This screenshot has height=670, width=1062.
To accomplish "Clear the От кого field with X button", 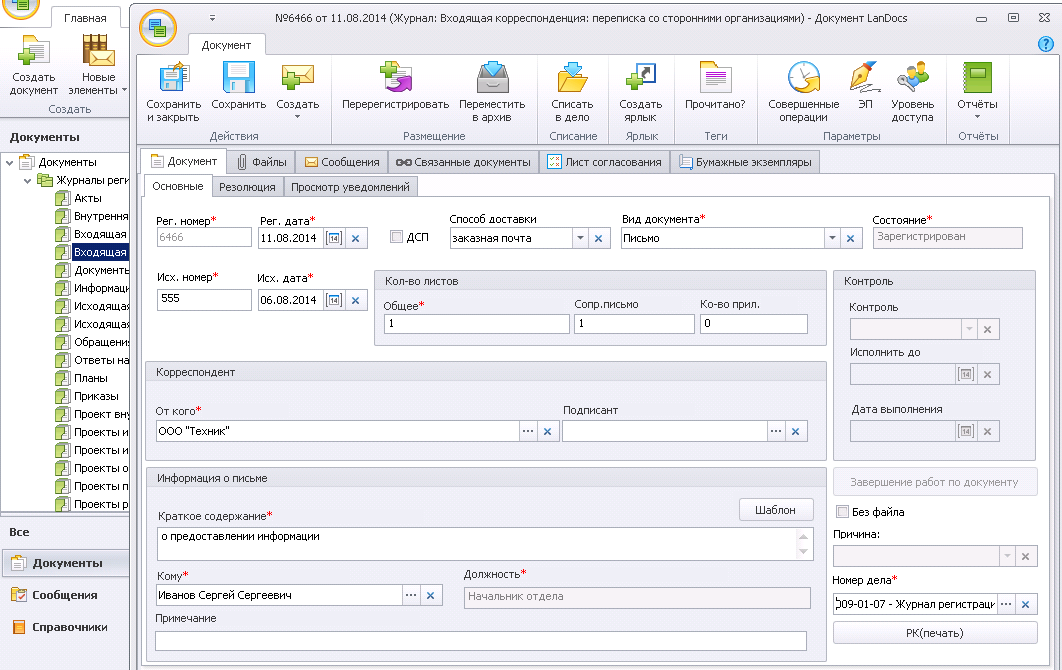I will 547,431.
